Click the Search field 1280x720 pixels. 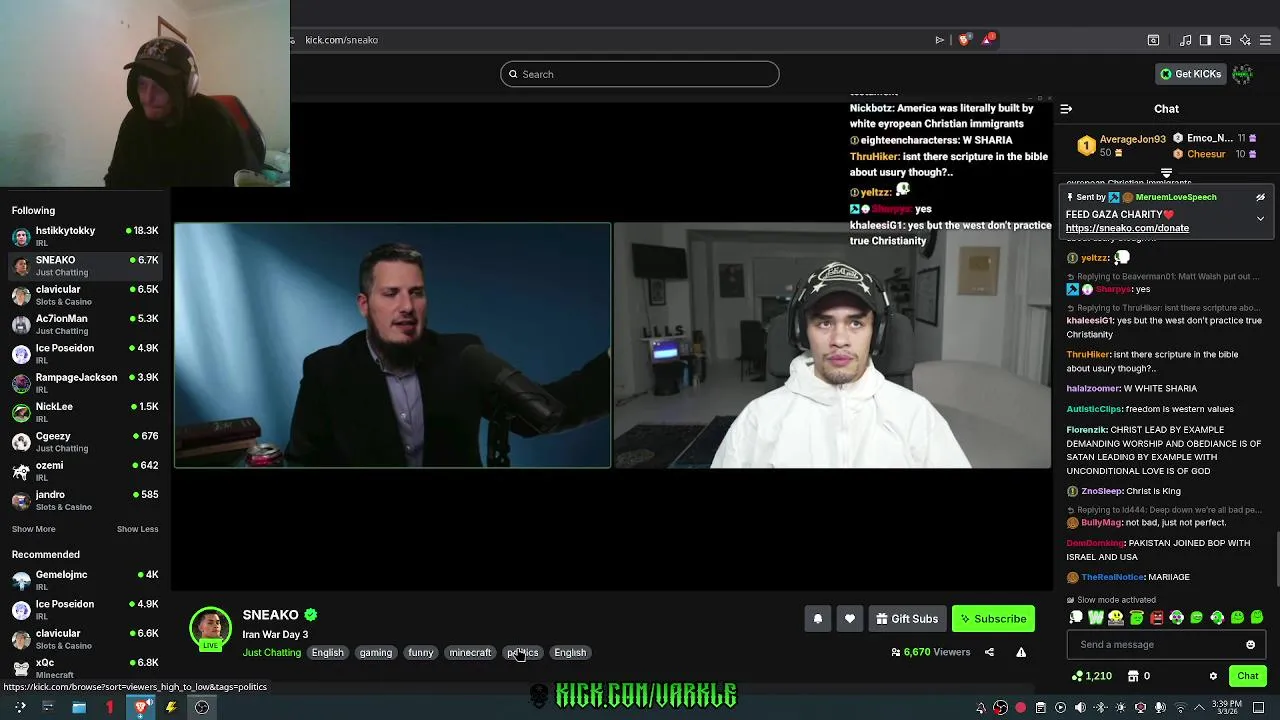pyautogui.click(x=640, y=74)
